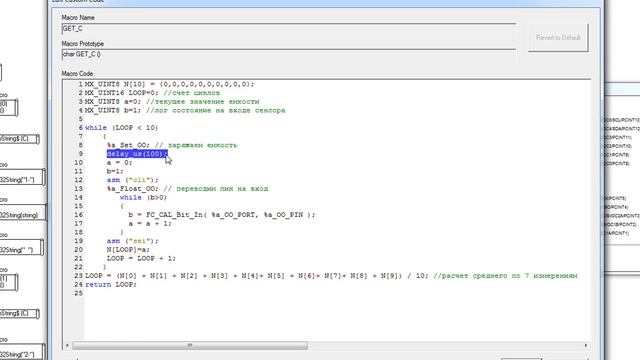Click the asm ("sei"); statement
Viewport: 640px width, 360px height.
(x=133, y=241)
